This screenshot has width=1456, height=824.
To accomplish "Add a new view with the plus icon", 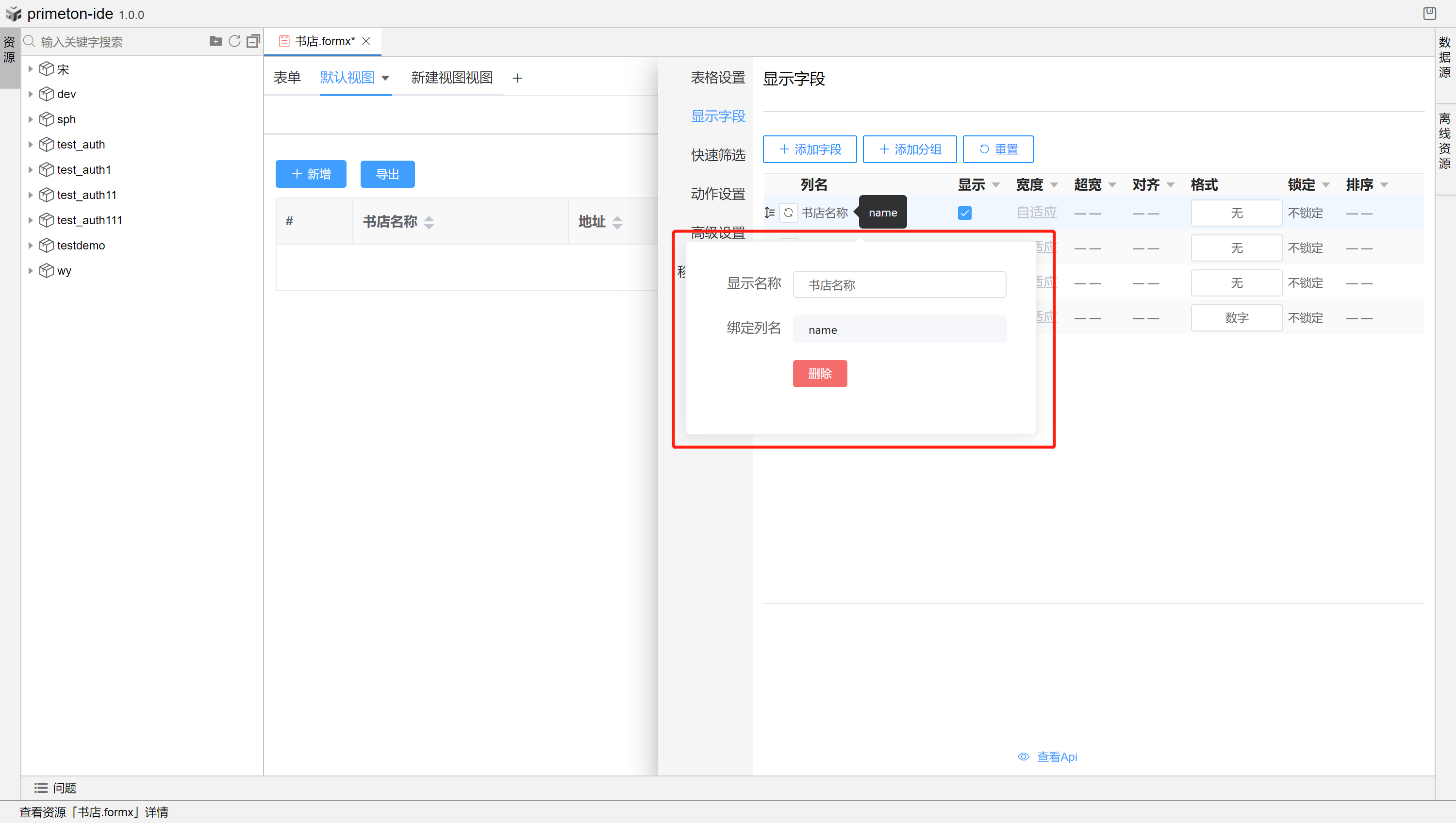I will pos(517,78).
